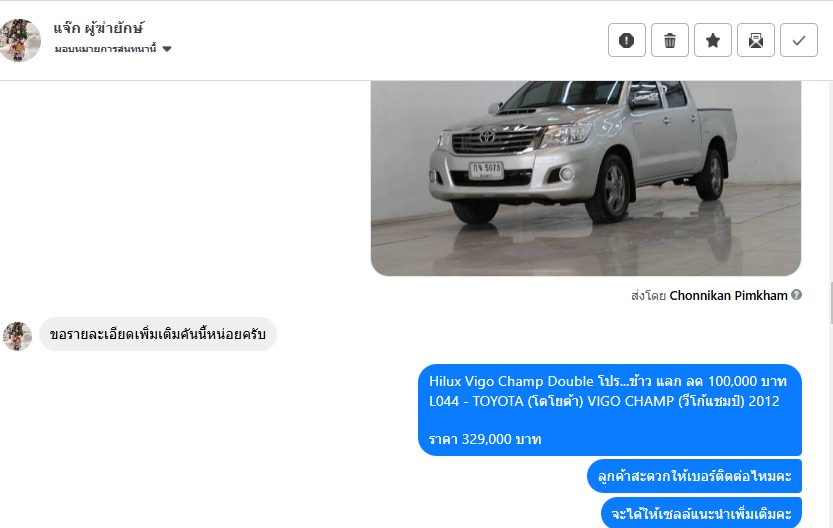Select the contact name in the header
The width and height of the screenshot is (833, 528).
(98, 28)
